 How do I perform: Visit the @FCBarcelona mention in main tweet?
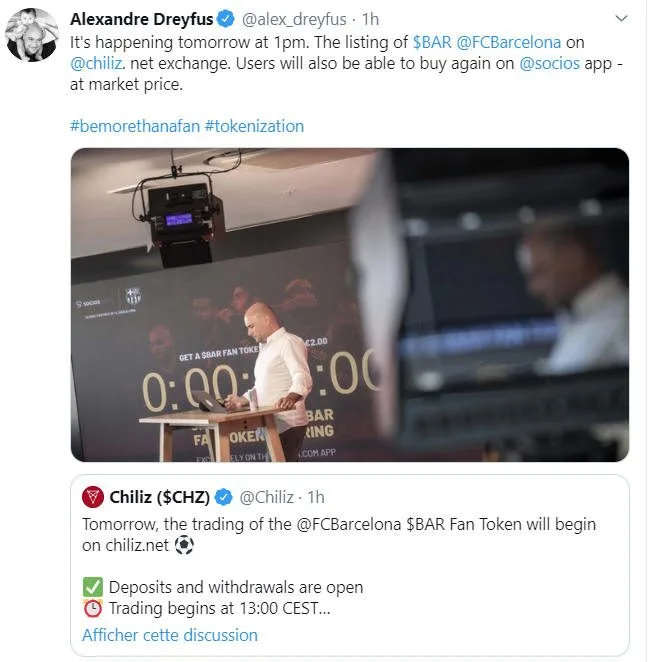[x=509, y=42]
